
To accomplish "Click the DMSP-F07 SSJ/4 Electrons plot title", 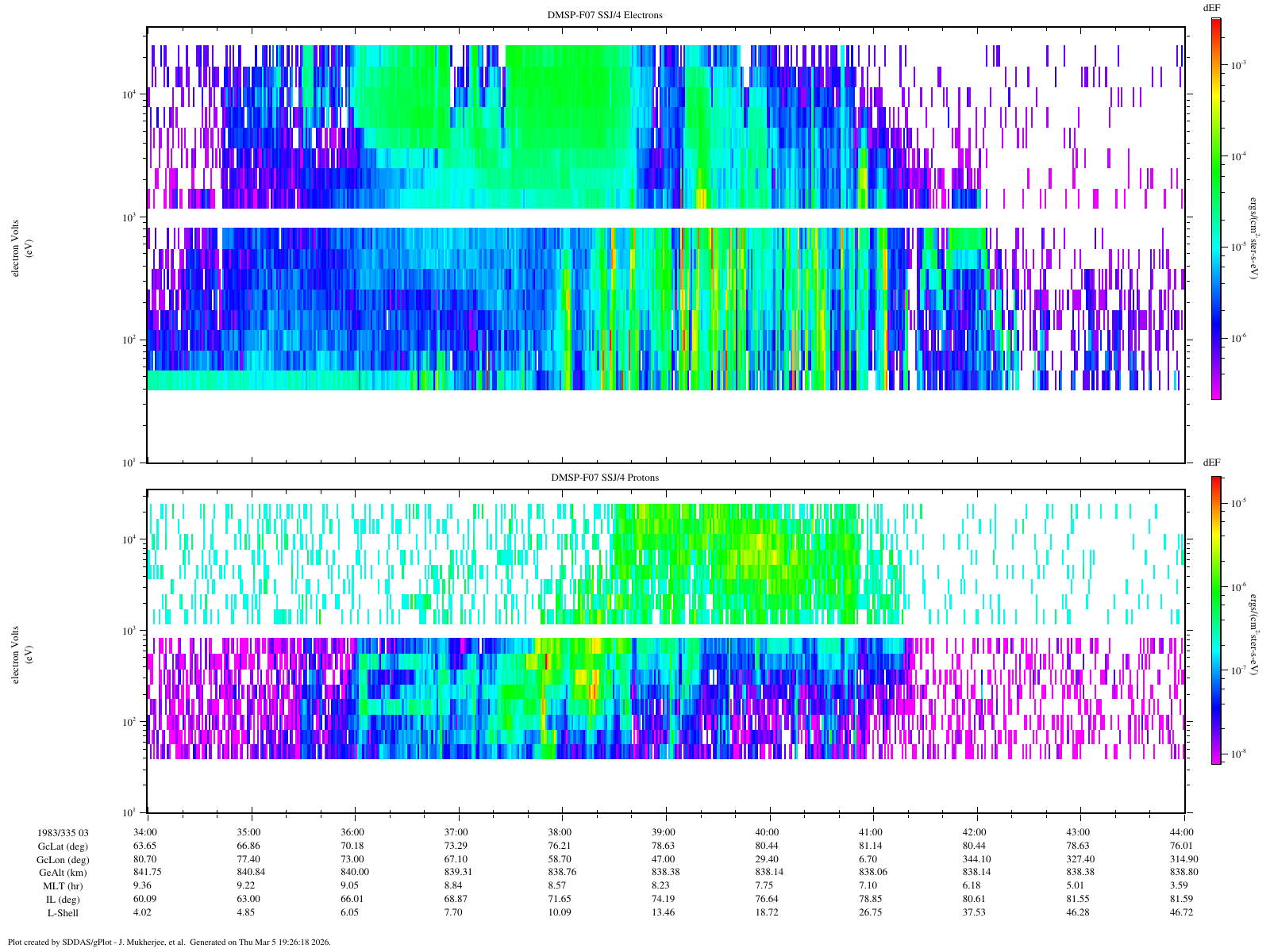I will tap(605, 15).
